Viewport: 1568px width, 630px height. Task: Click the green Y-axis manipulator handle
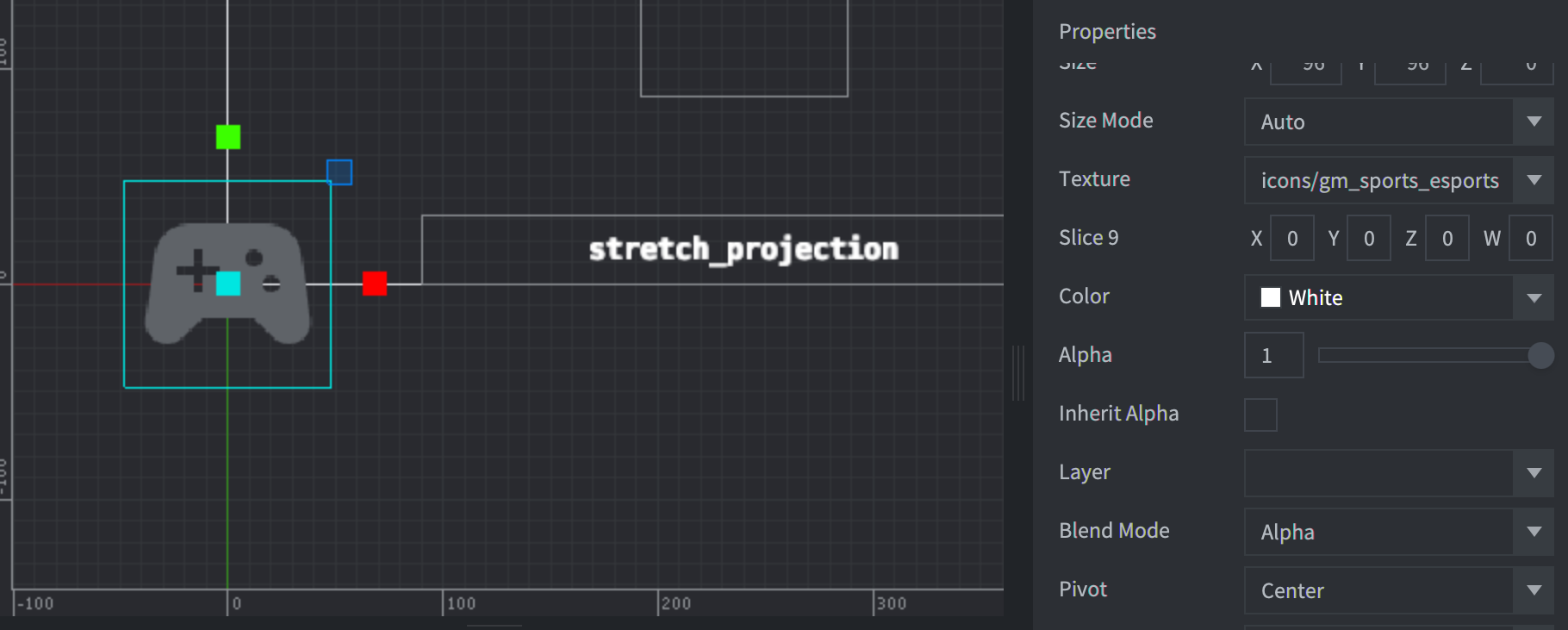tap(227, 136)
